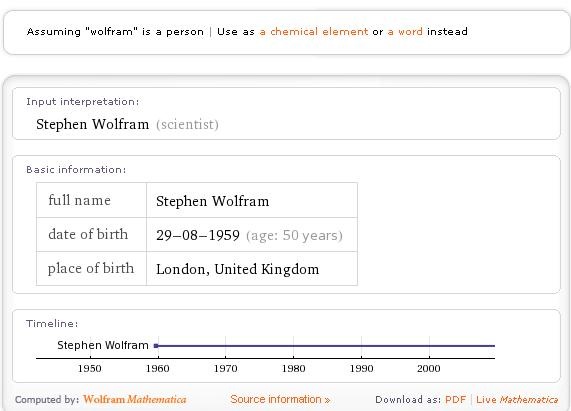This screenshot has height=411, width=571.
Task: Click the Stephen Wolfram timeline label
Action: coord(103,345)
